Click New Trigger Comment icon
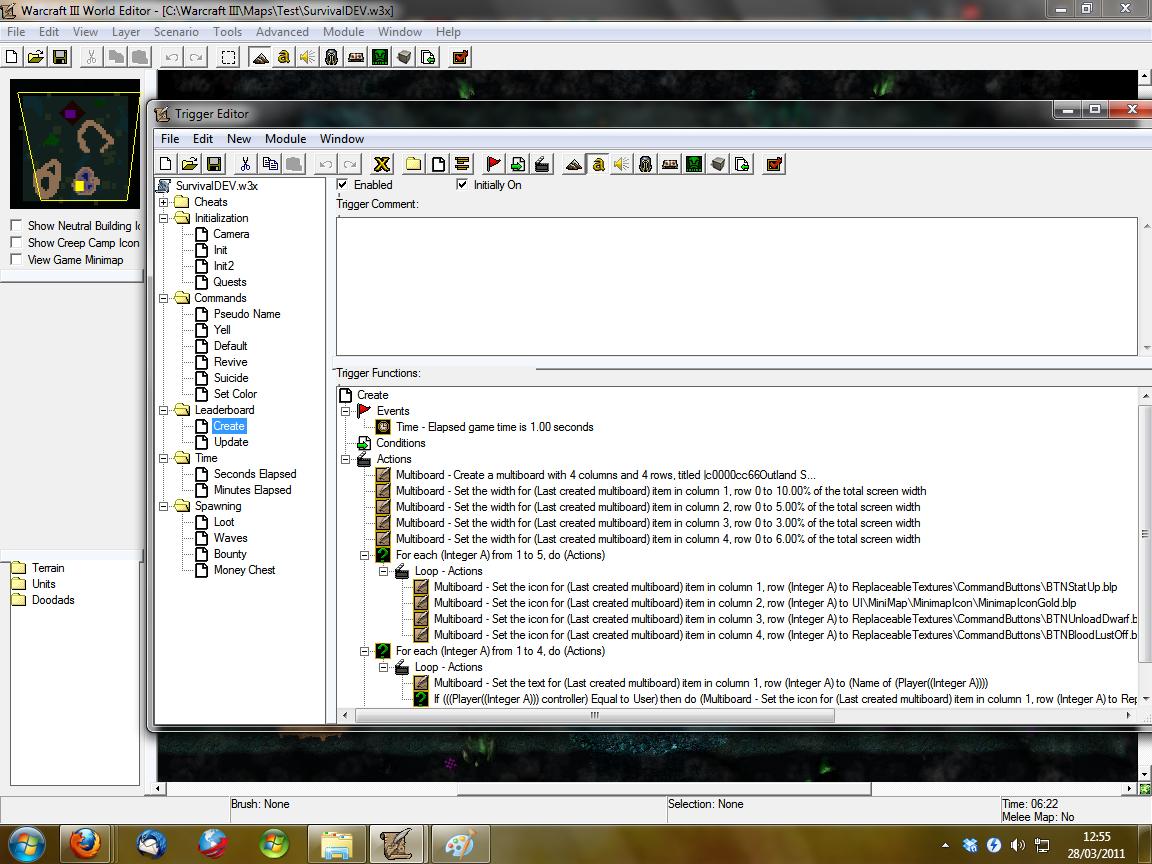Image resolution: width=1152 pixels, height=864 pixels. click(x=462, y=164)
